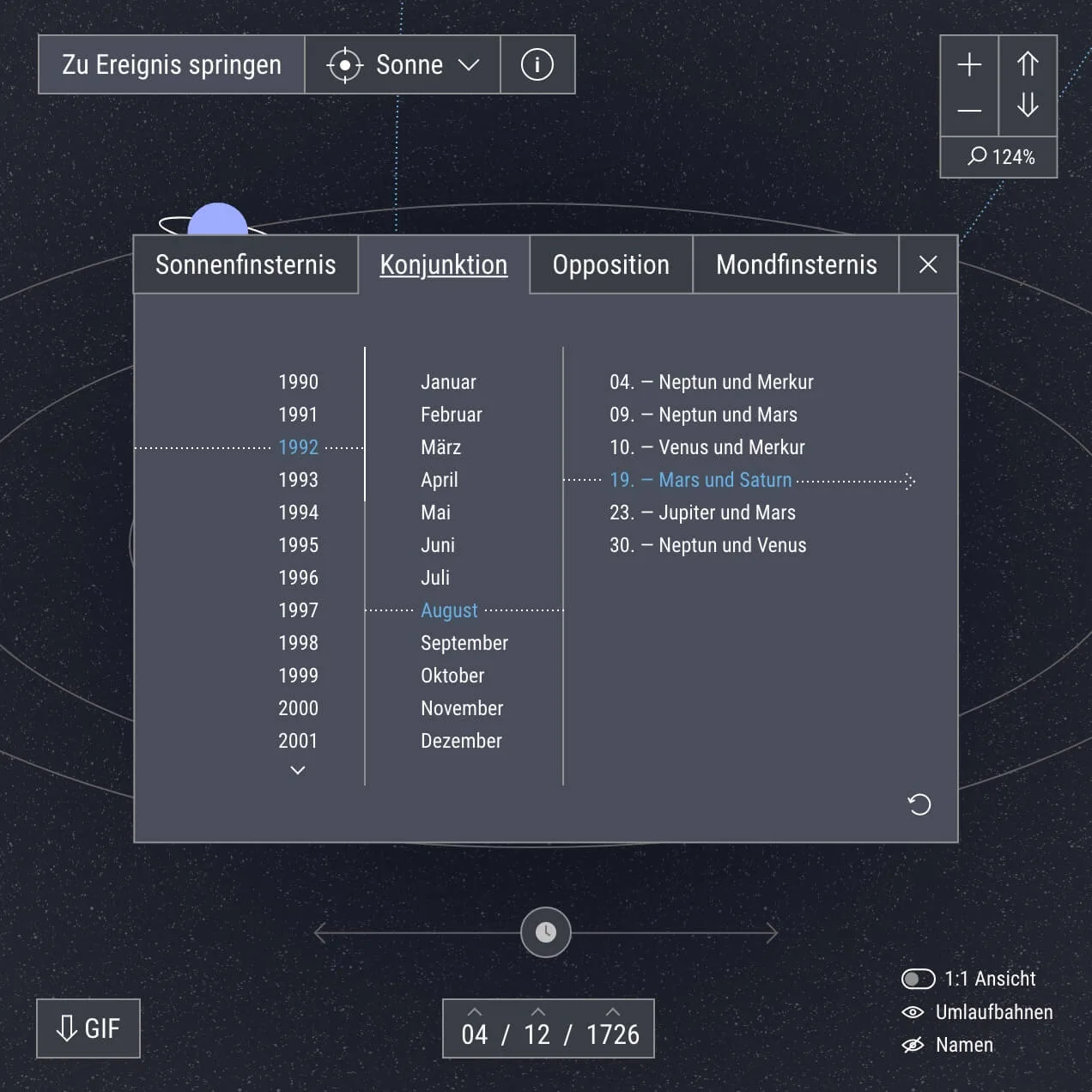The width and height of the screenshot is (1092, 1092).
Task: Click the double up arrow icon
Action: [x=1028, y=64]
